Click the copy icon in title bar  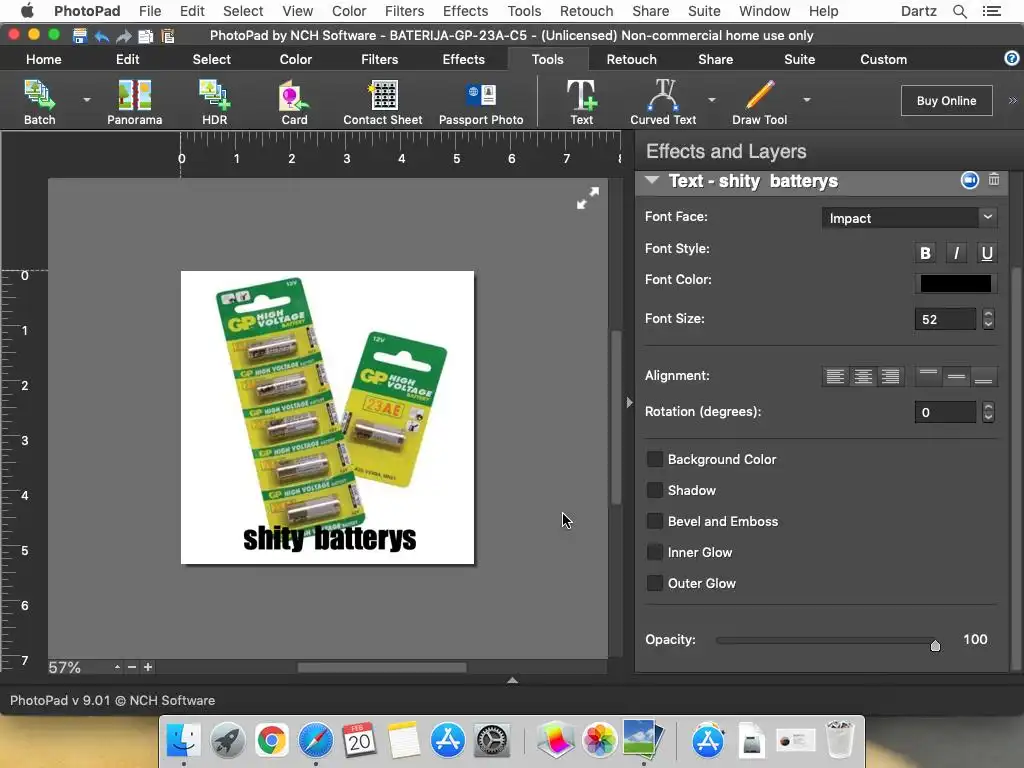pyautogui.click(x=146, y=36)
